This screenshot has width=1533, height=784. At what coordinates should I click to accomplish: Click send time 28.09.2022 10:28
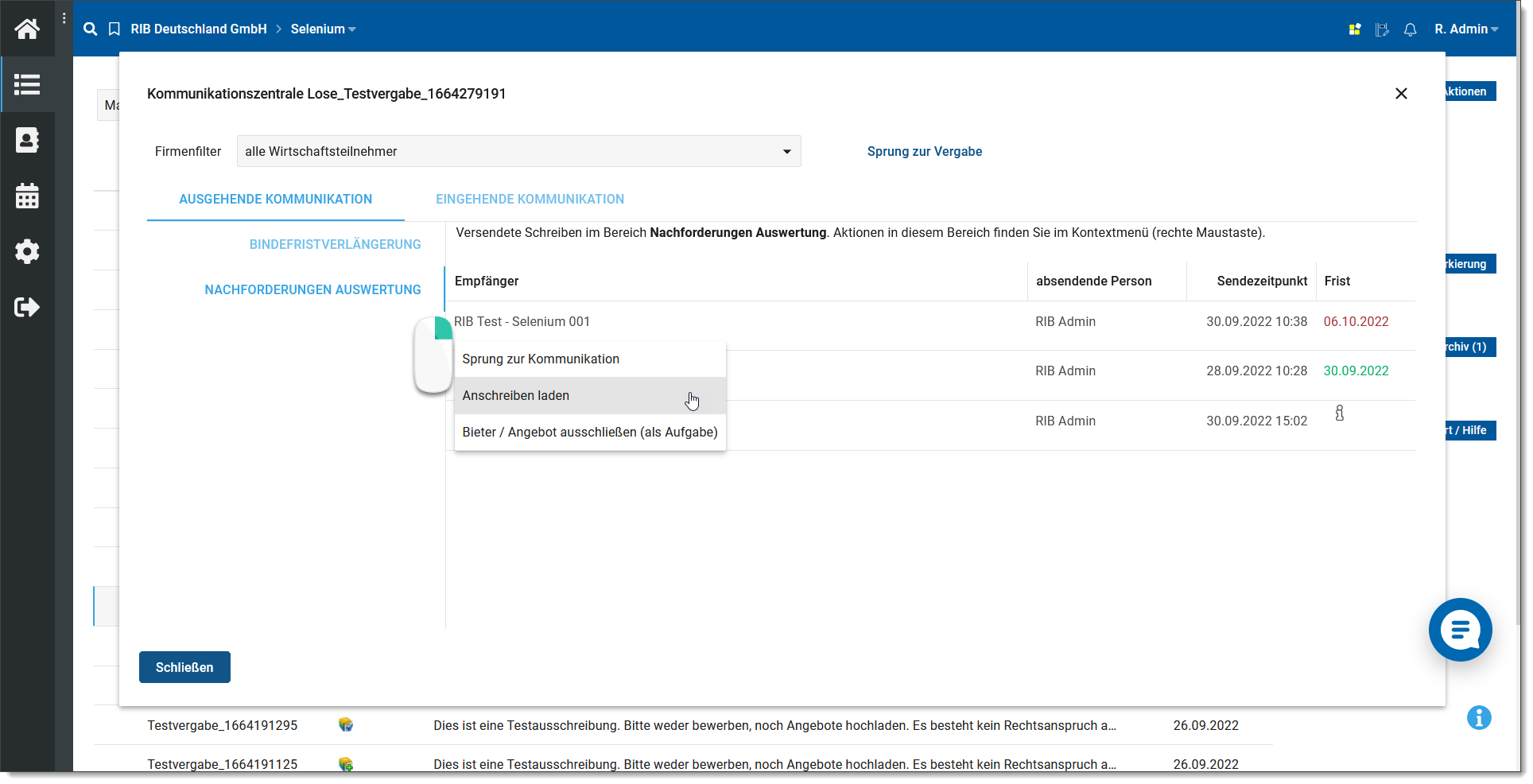point(1256,371)
